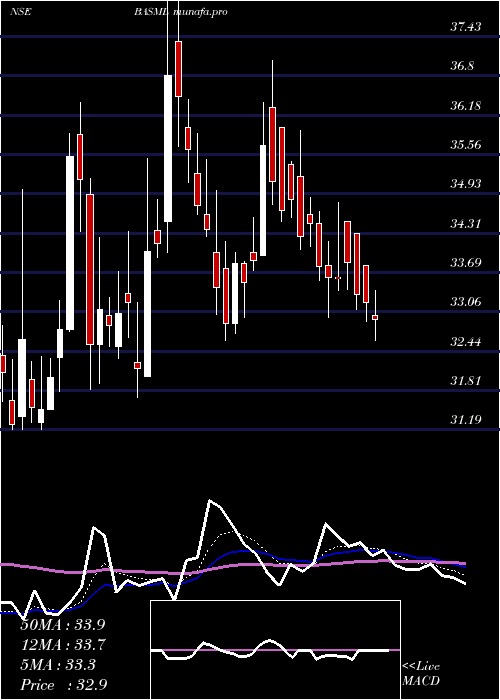500x700 pixels.
Task: Click the BASML ticker symbol text
Action: click(x=151, y=12)
